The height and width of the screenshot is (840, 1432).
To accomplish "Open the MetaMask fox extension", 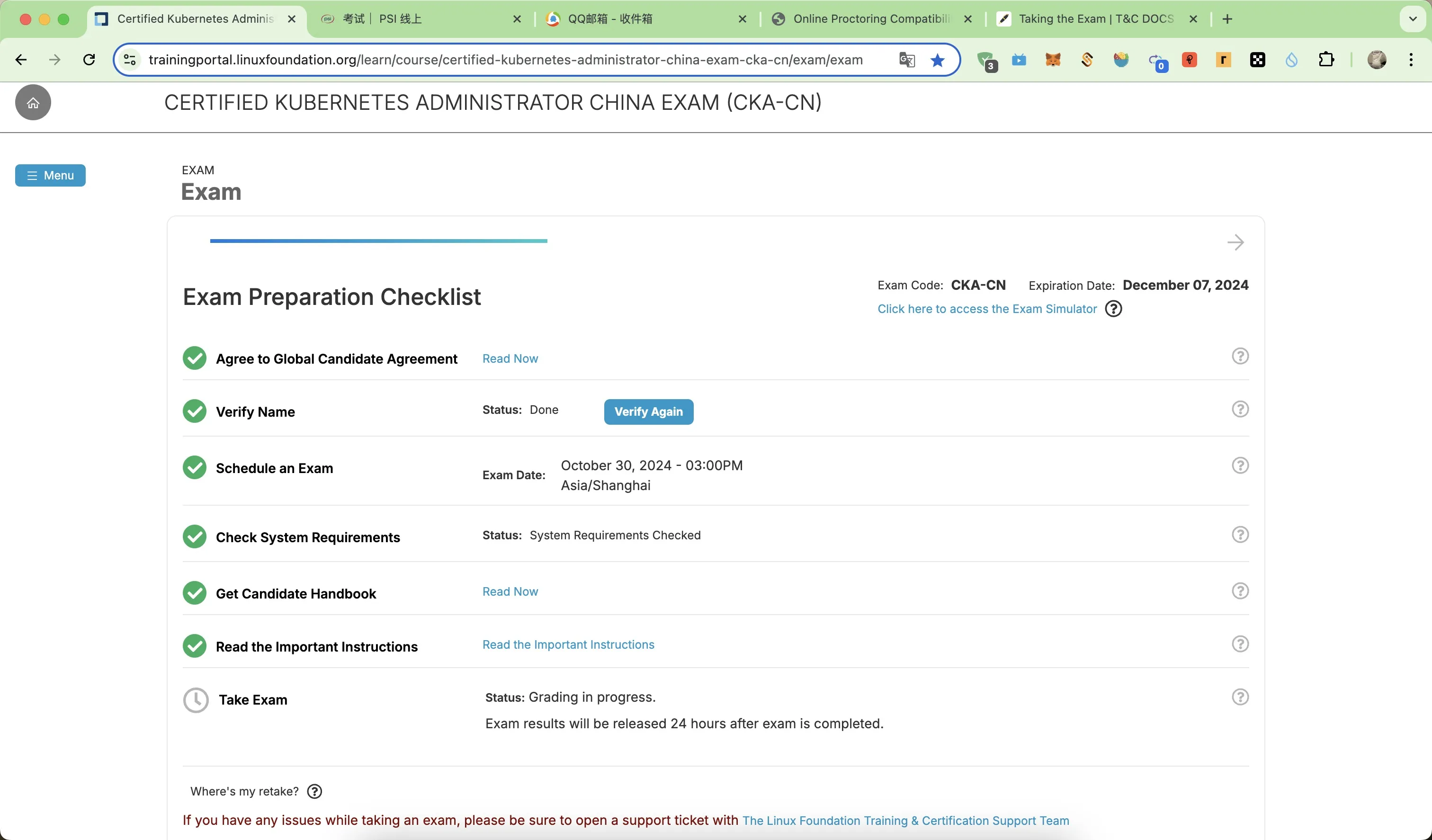I will click(1053, 60).
